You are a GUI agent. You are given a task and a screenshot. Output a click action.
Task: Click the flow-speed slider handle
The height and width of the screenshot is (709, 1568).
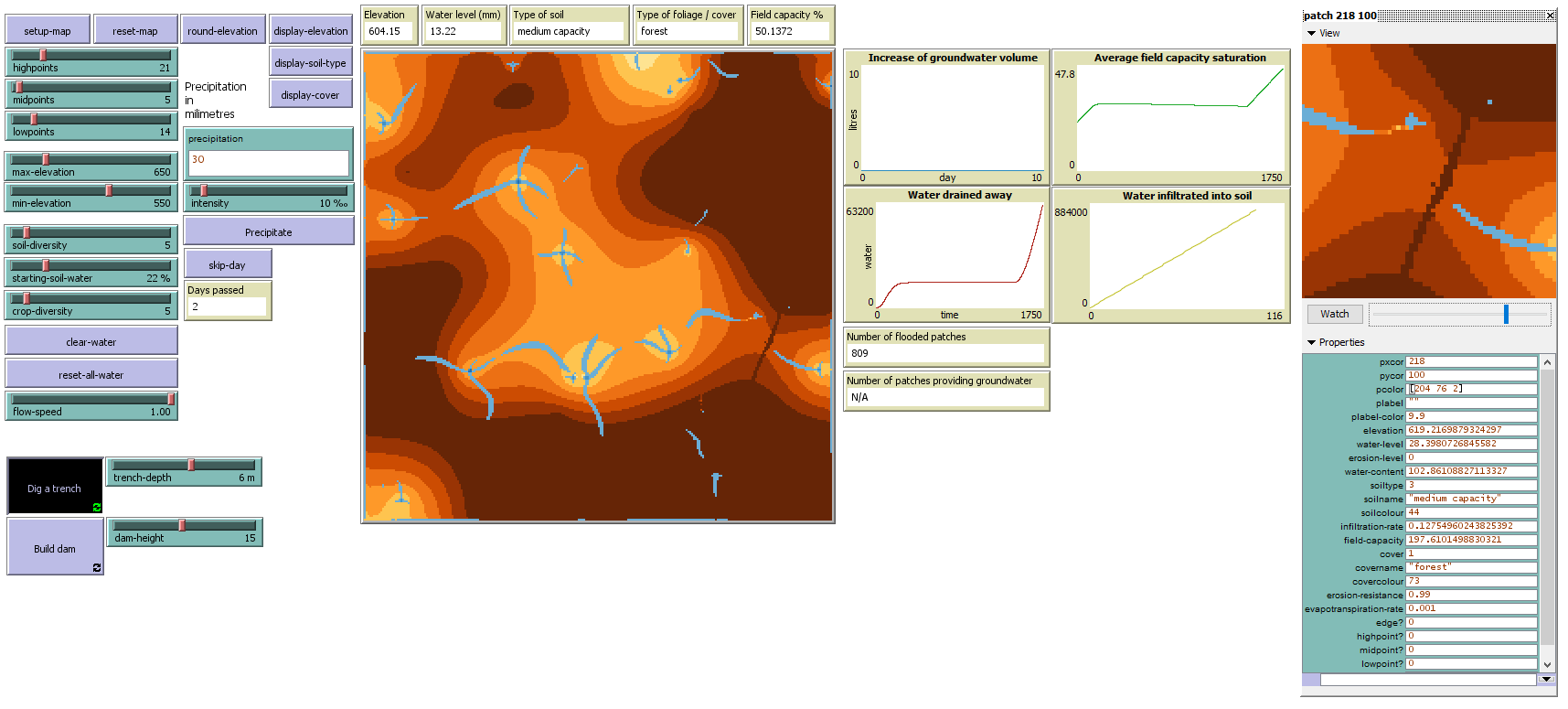171,399
